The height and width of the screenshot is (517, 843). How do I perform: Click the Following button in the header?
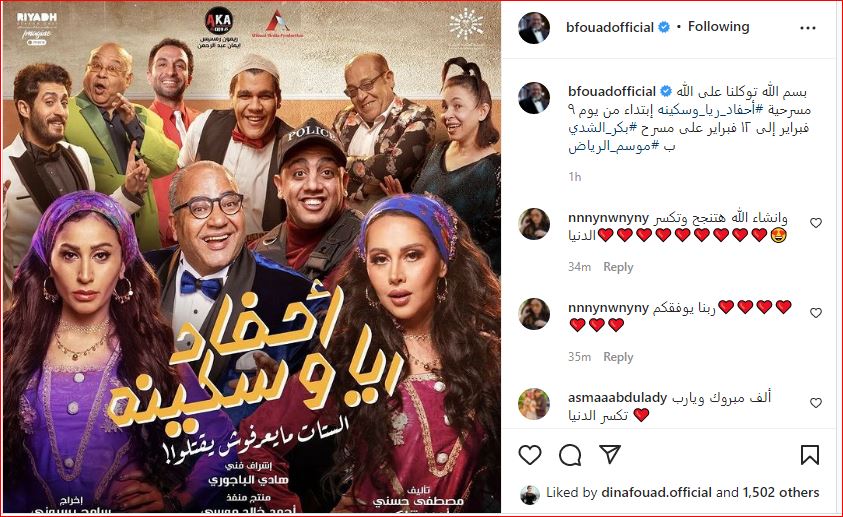(718, 26)
